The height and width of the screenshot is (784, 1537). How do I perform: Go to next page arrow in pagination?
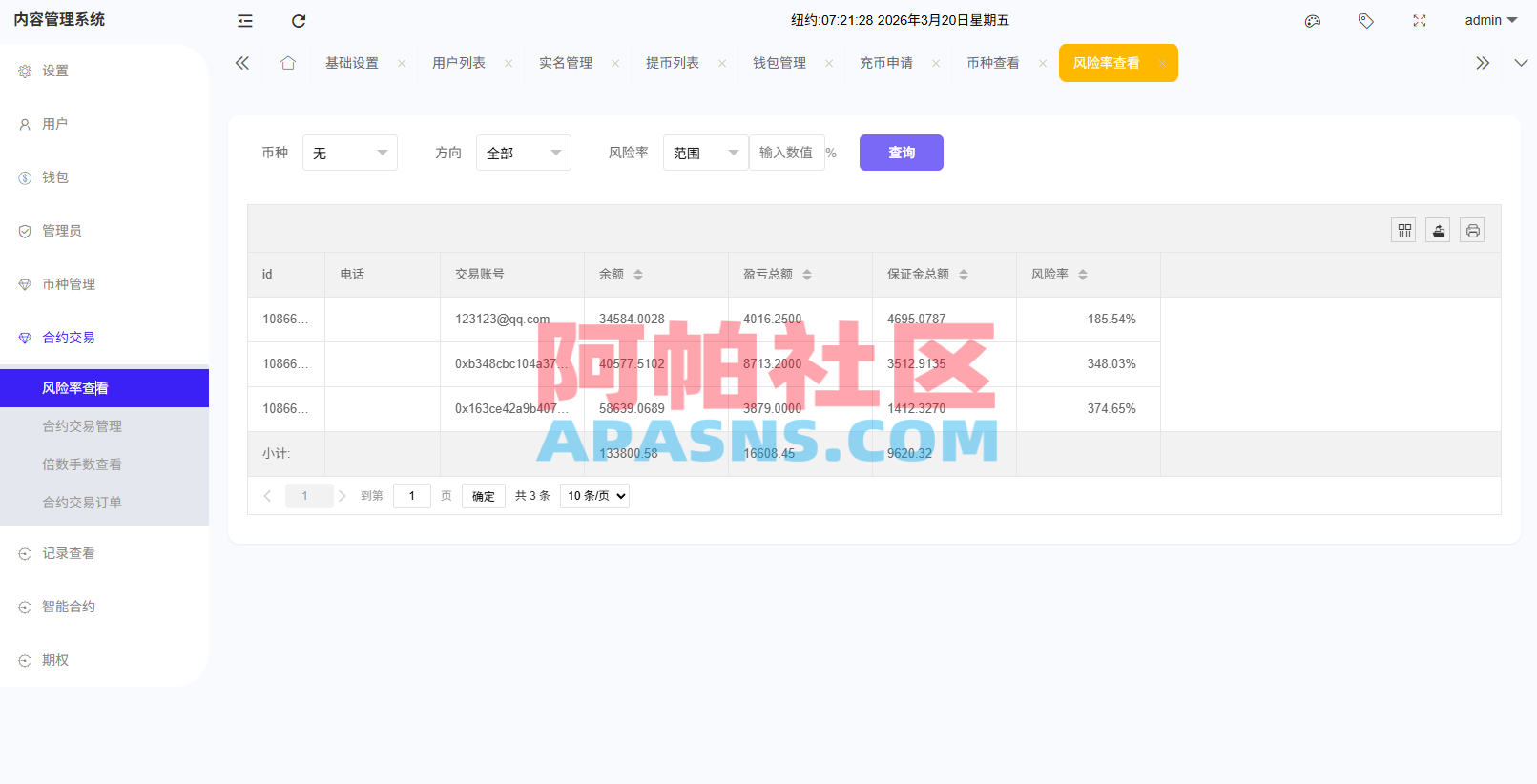343,496
